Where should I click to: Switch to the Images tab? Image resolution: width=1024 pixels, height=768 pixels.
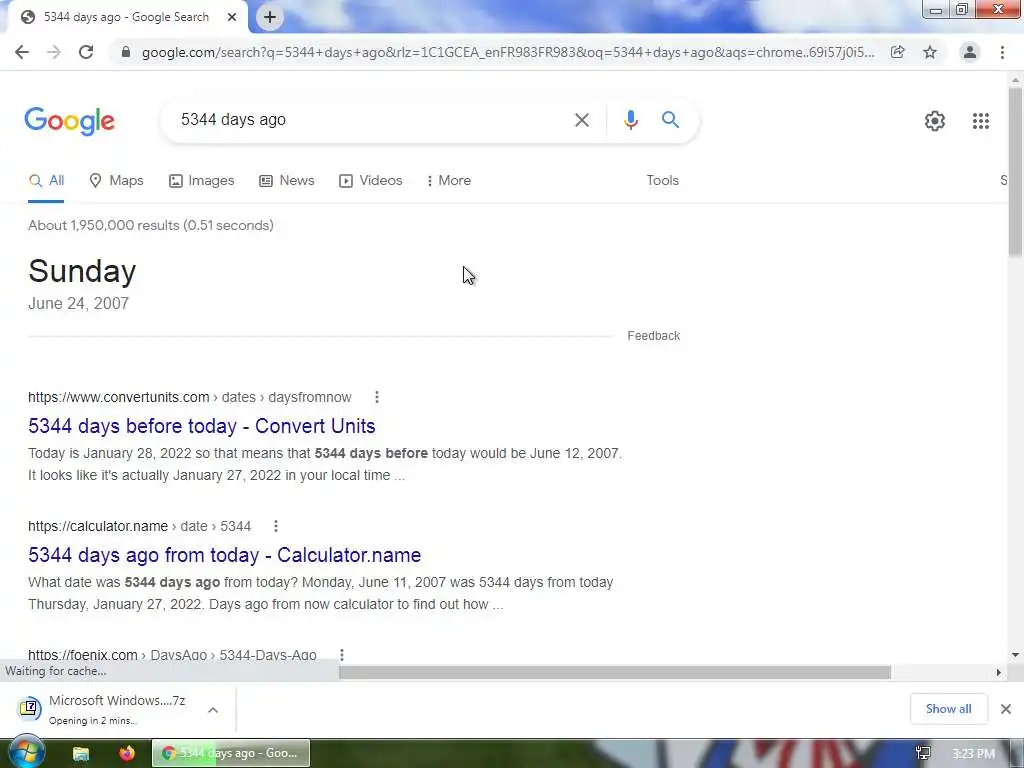click(x=202, y=181)
